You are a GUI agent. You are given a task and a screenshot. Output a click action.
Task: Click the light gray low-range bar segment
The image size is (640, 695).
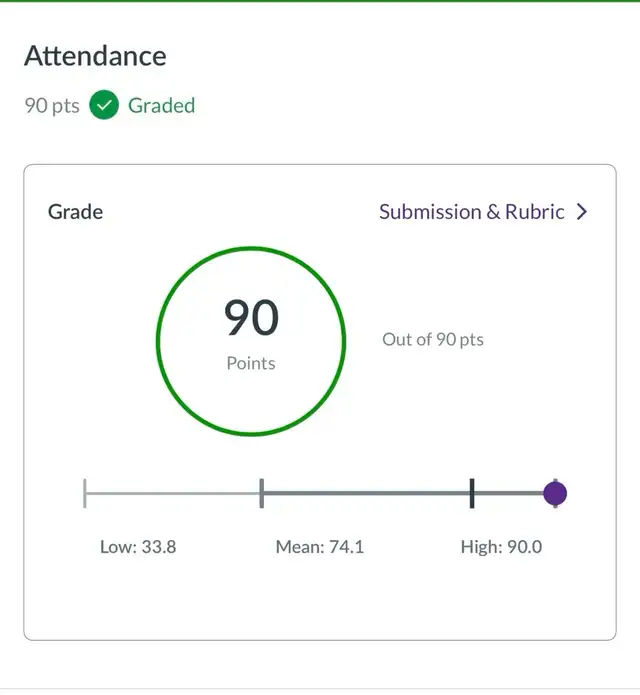click(x=172, y=493)
